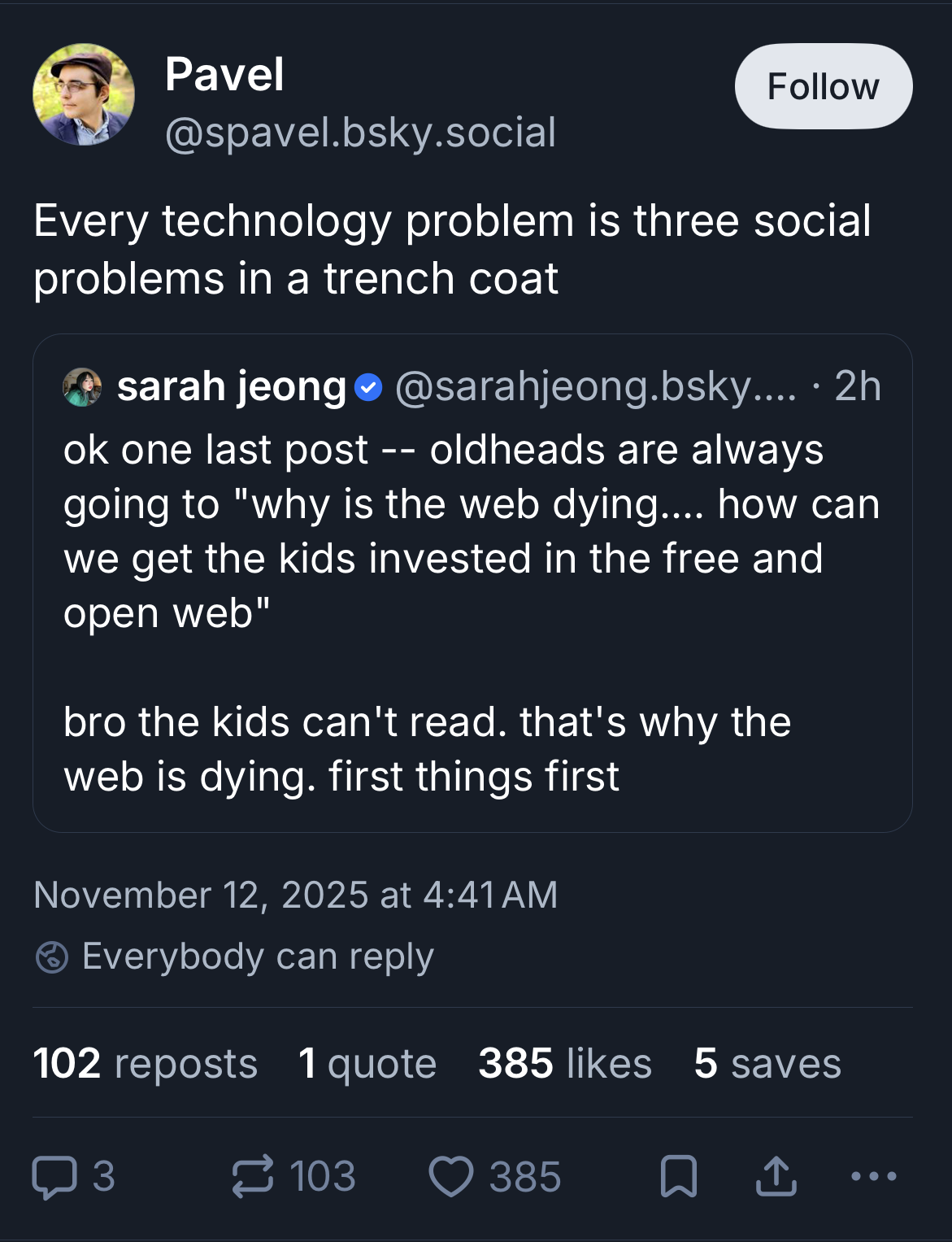Tap the repost arrows icon

253,1177
